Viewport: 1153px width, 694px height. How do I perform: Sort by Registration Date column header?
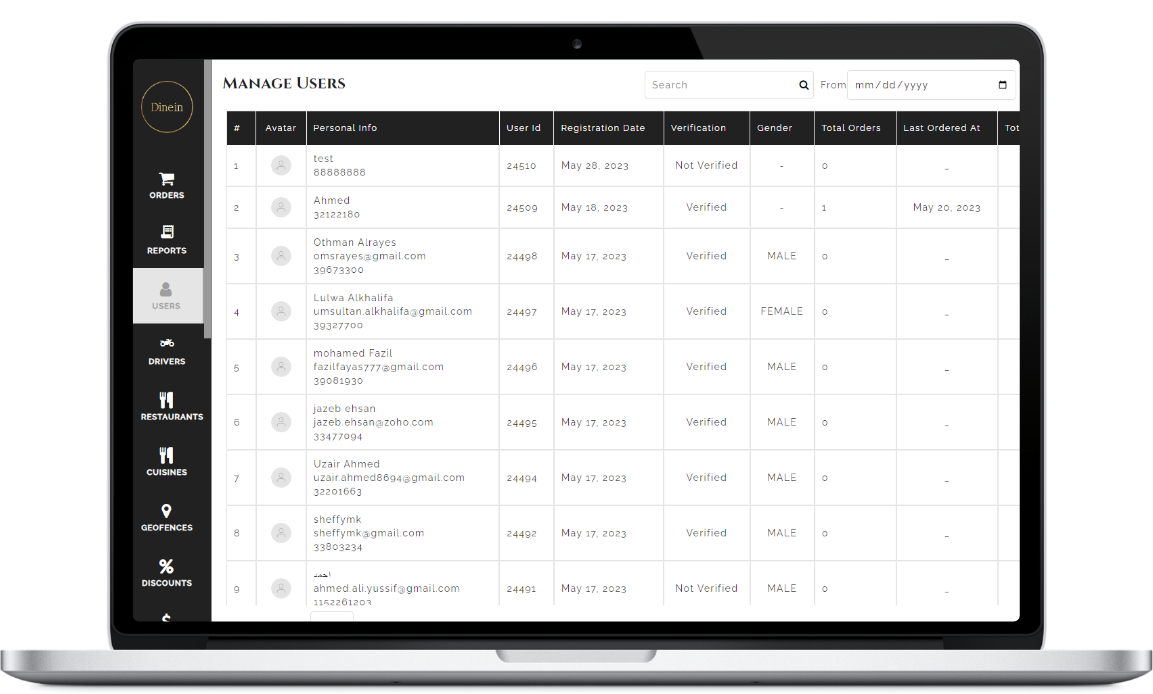[603, 128]
